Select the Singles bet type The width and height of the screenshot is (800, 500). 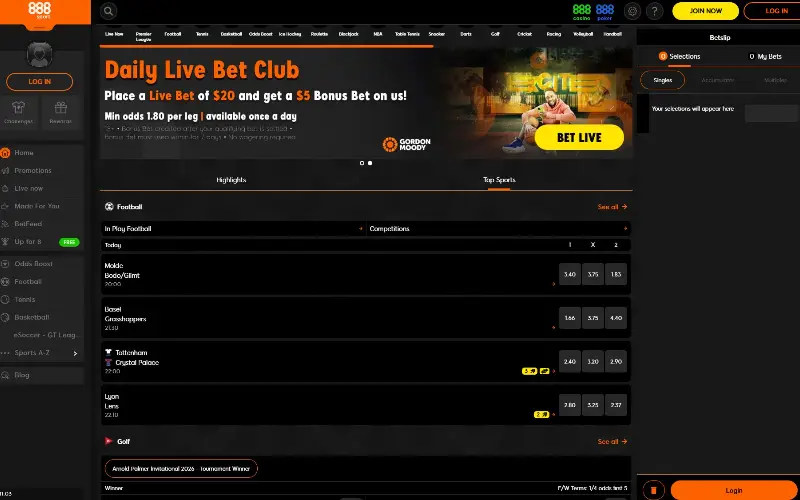tap(662, 80)
